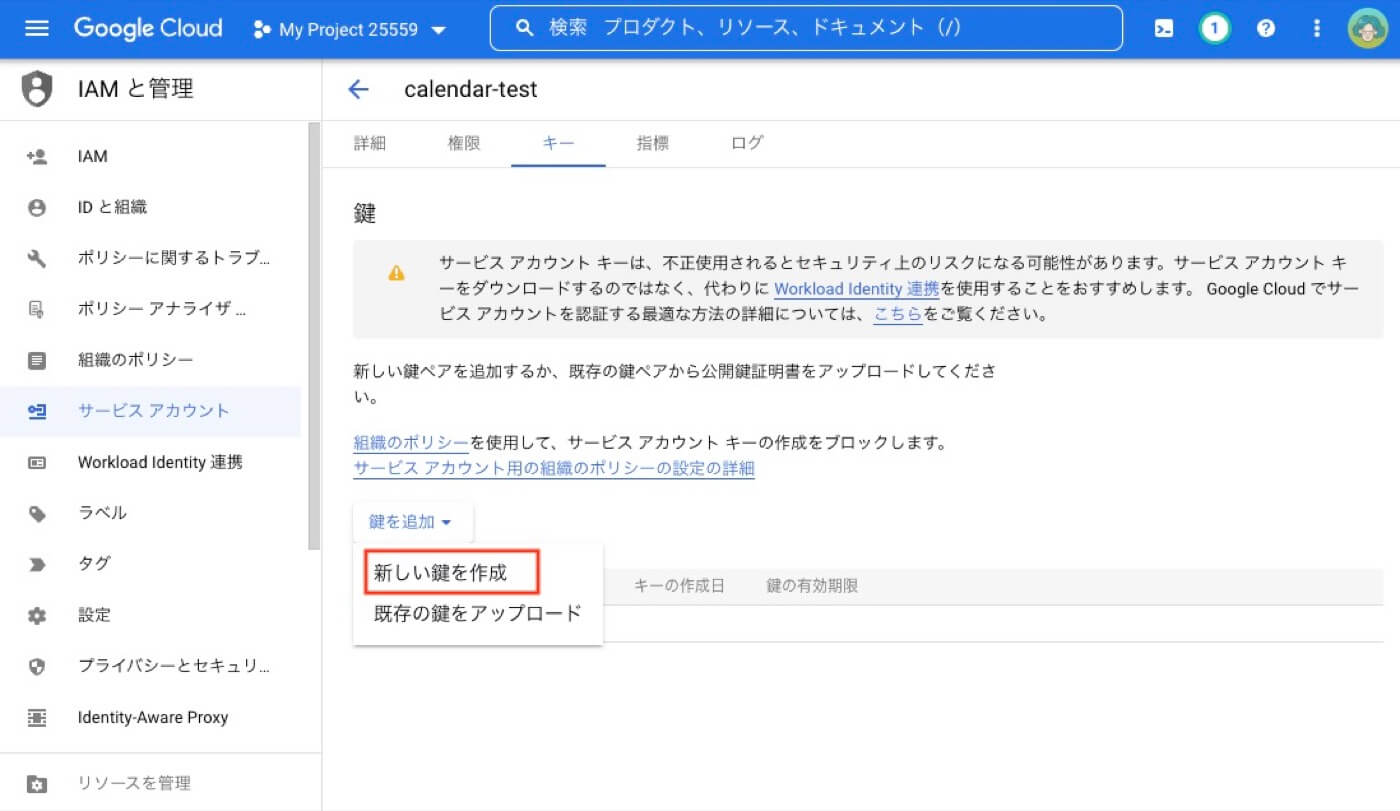
Task: Click the IAM add-person icon
Action: point(37,156)
